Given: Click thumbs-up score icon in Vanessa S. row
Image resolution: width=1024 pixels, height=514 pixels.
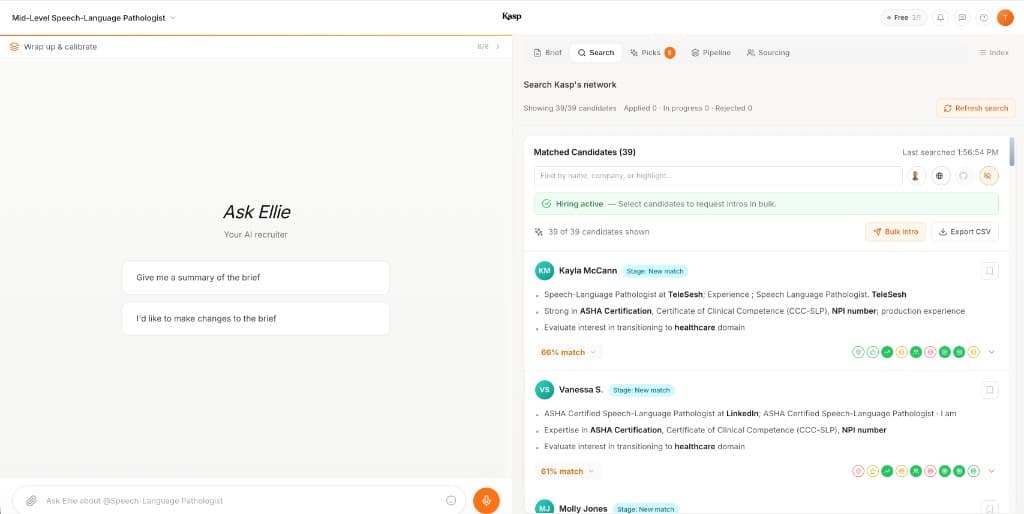Looking at the screenshot, I should point(872,471).
